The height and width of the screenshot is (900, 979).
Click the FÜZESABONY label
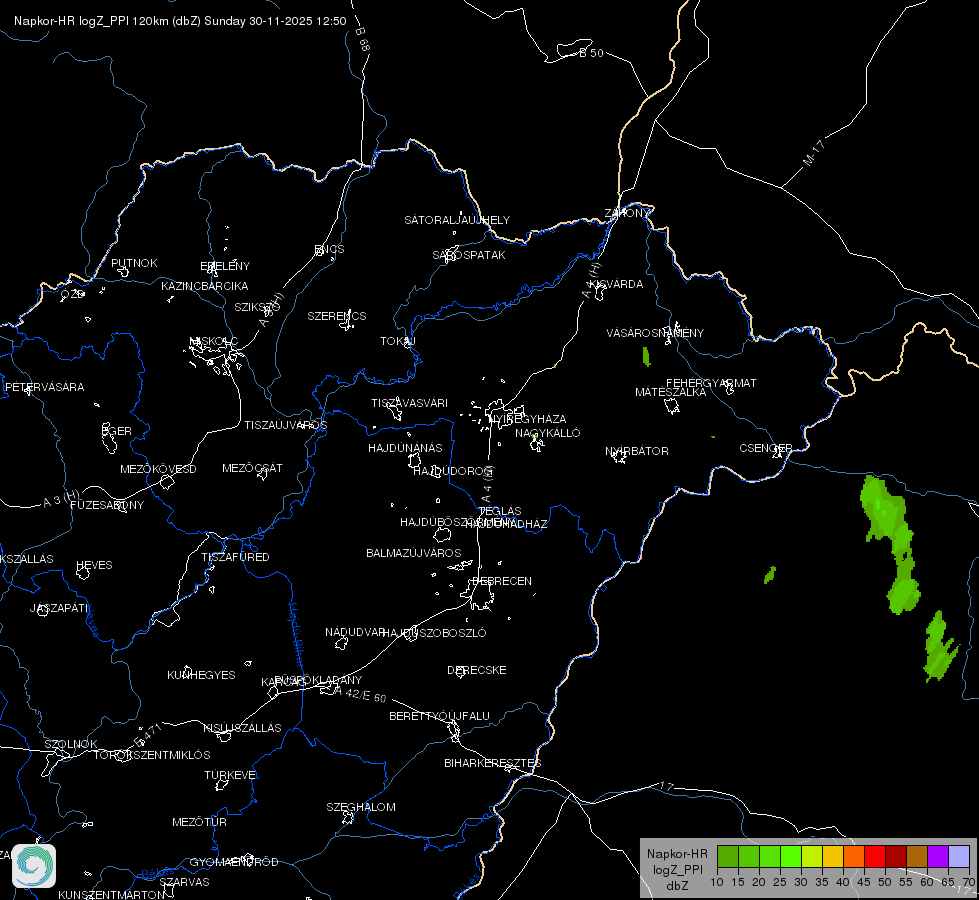pyautogui.click(x=107, y=505)
